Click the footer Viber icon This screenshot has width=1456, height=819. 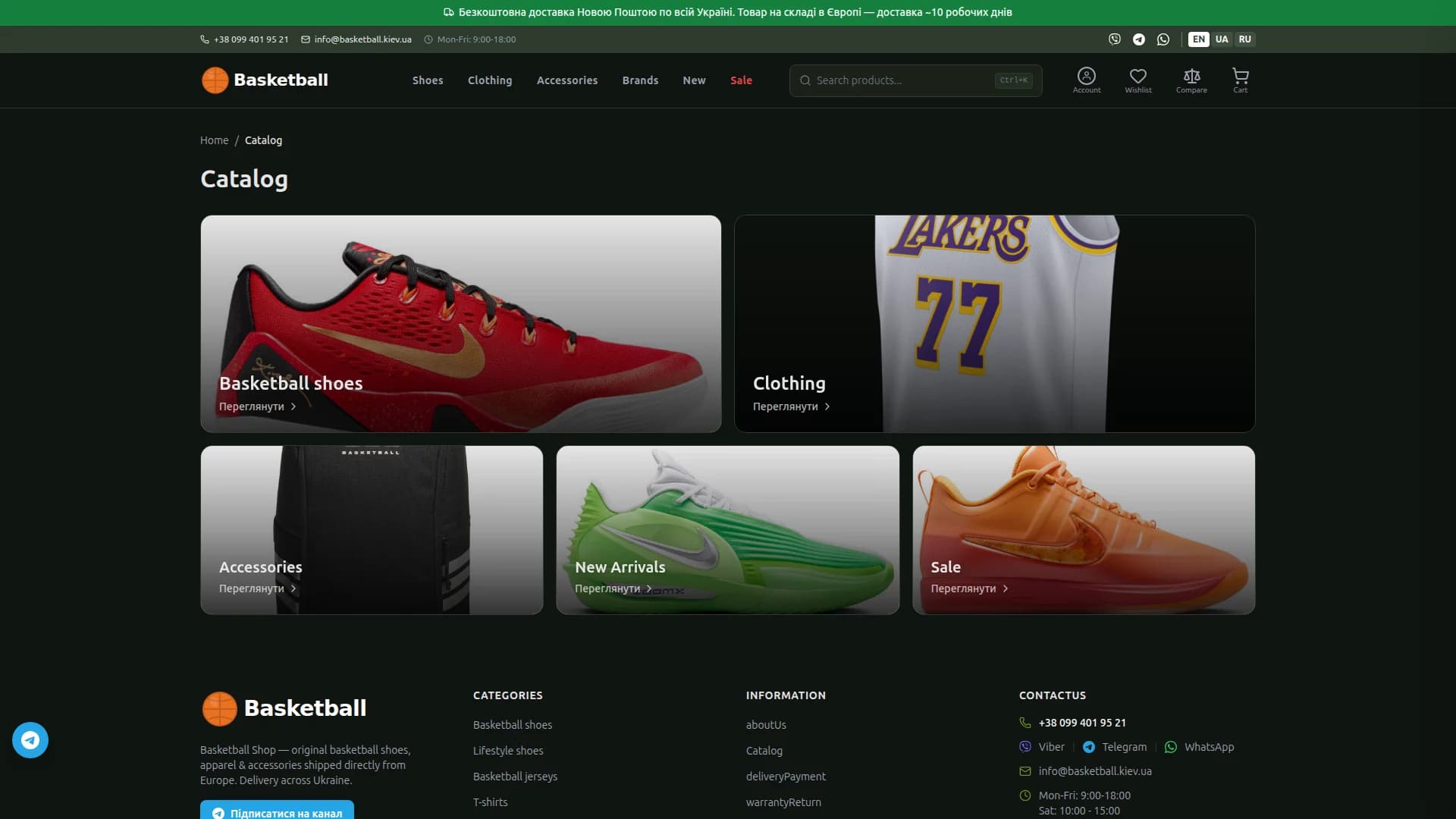point(1025,747)
